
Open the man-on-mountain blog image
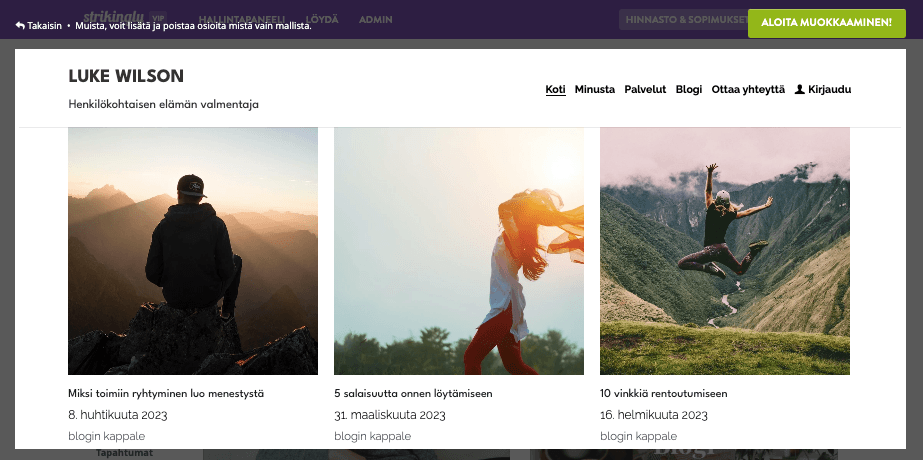[x=193, y=251]
